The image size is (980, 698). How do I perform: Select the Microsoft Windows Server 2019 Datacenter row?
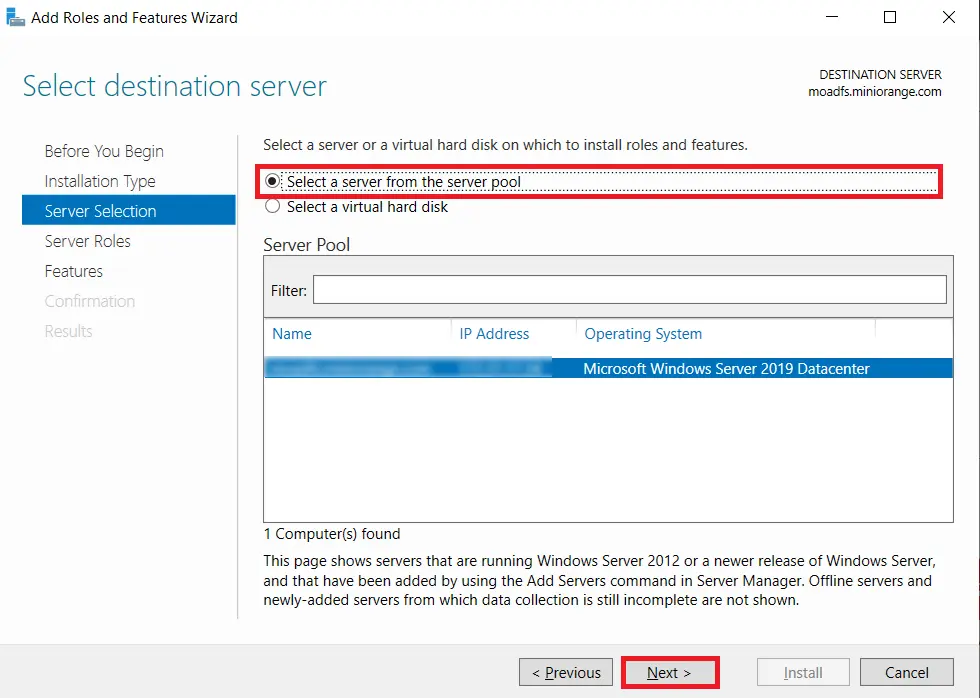point(608,368)
